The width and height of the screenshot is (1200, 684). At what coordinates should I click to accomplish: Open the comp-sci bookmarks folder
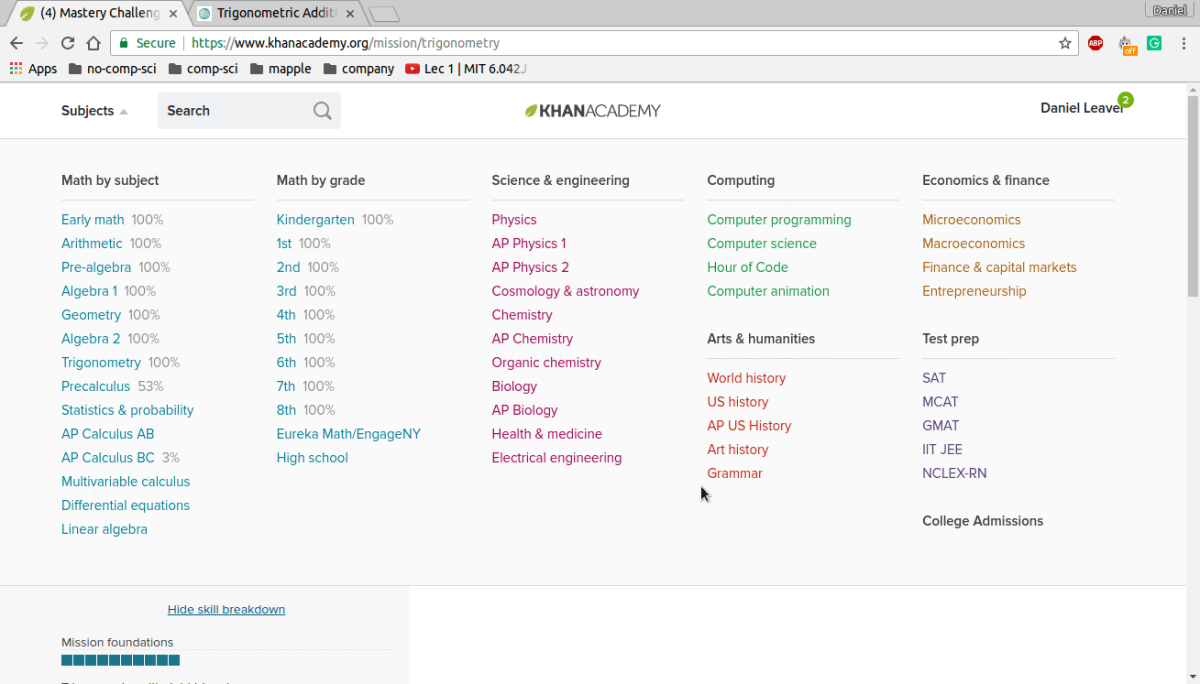[203, 69]
